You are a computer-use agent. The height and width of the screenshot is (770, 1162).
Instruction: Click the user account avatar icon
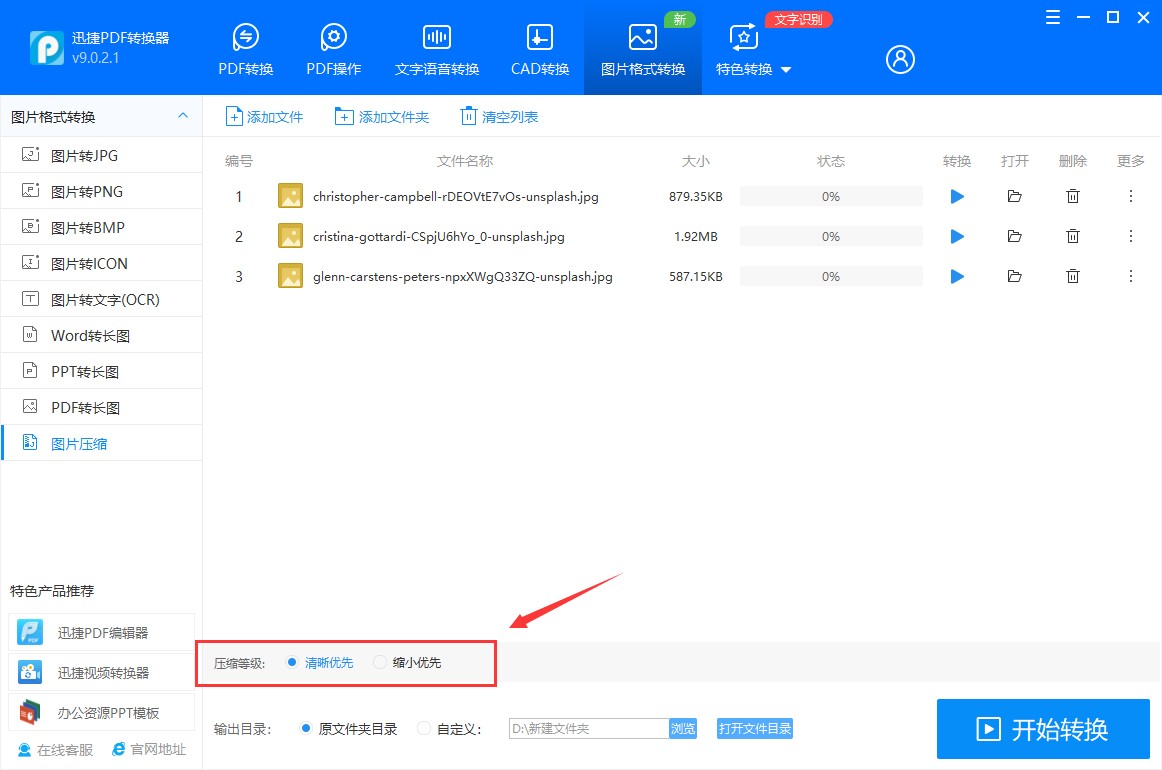pyautogui.click(x=899, y=59)
